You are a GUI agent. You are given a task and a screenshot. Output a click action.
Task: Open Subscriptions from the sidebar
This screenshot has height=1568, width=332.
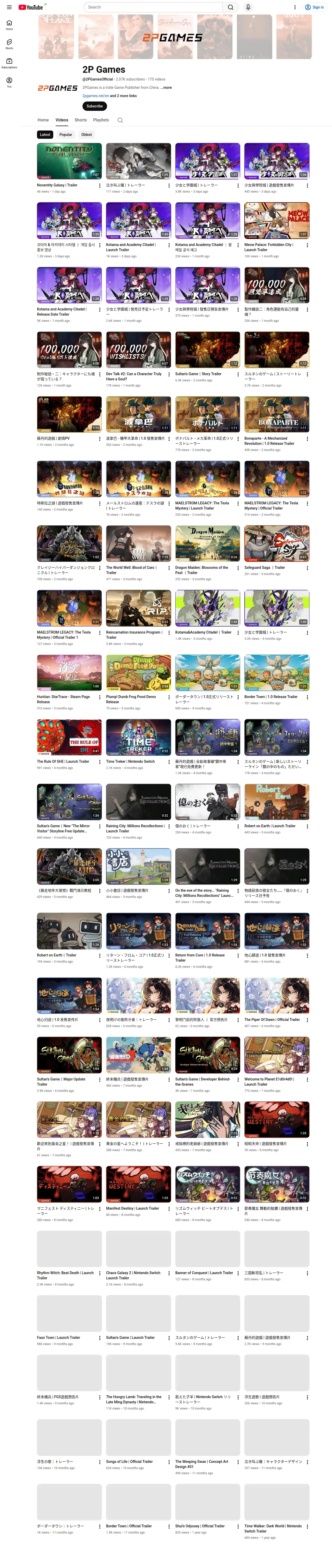[9, 63]
